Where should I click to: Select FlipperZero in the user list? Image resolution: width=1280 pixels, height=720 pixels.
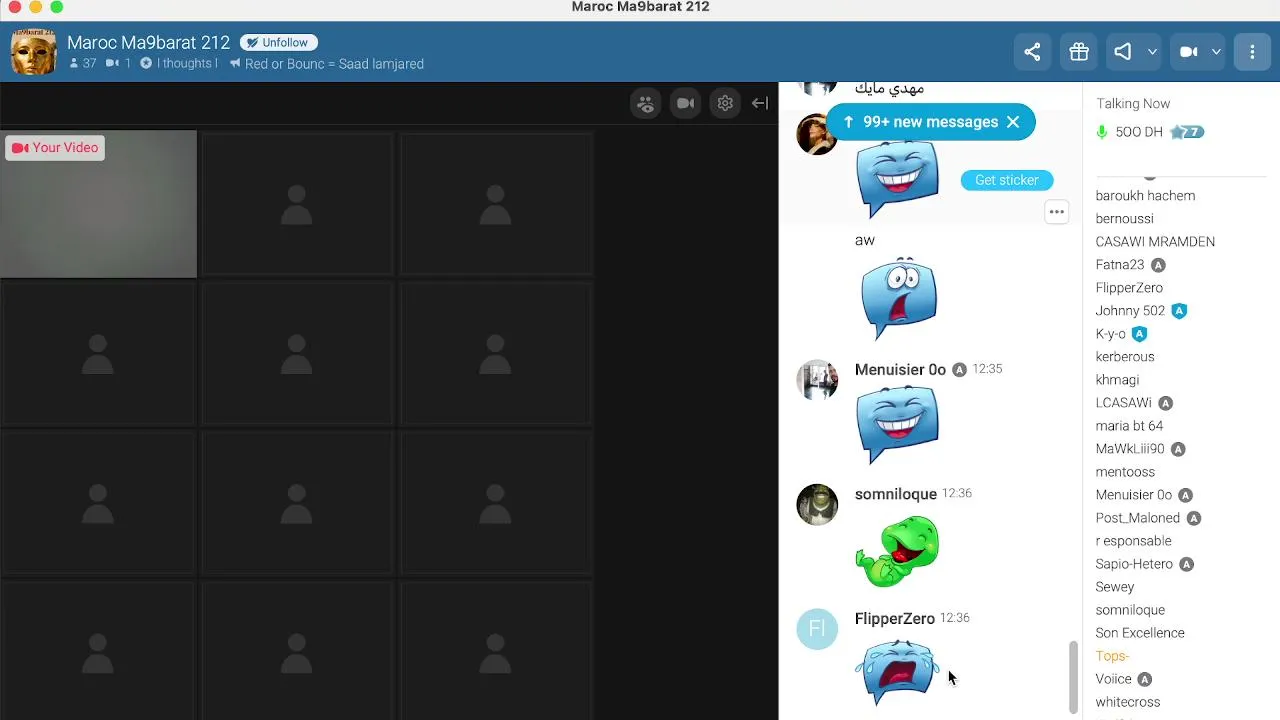pos(1129,288)
